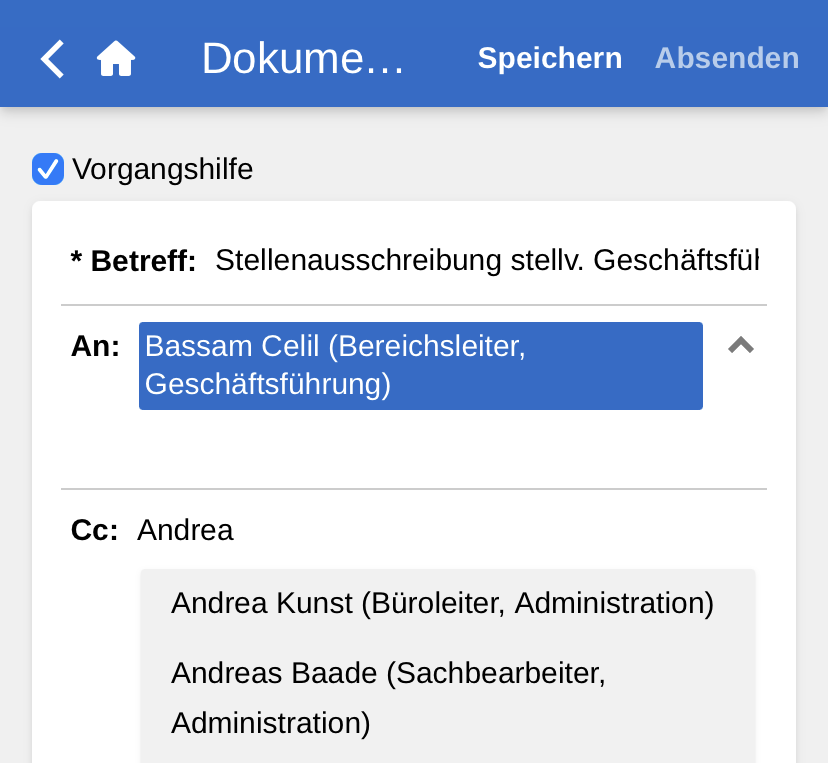Click the Vorgangshilfe label text
The height and width of the screenshot is (763, 828).
click(162, 170)
